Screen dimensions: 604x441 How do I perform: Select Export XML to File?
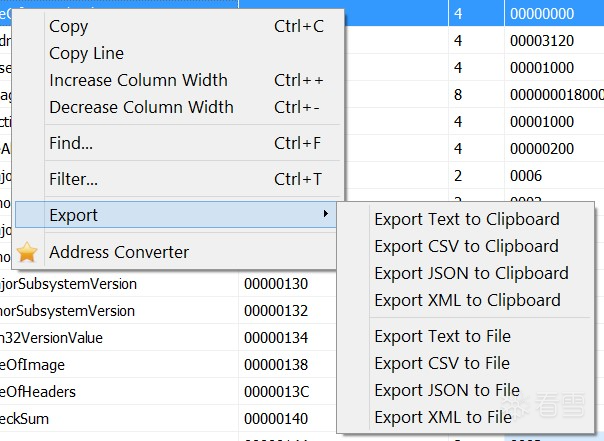coord(443,417)
